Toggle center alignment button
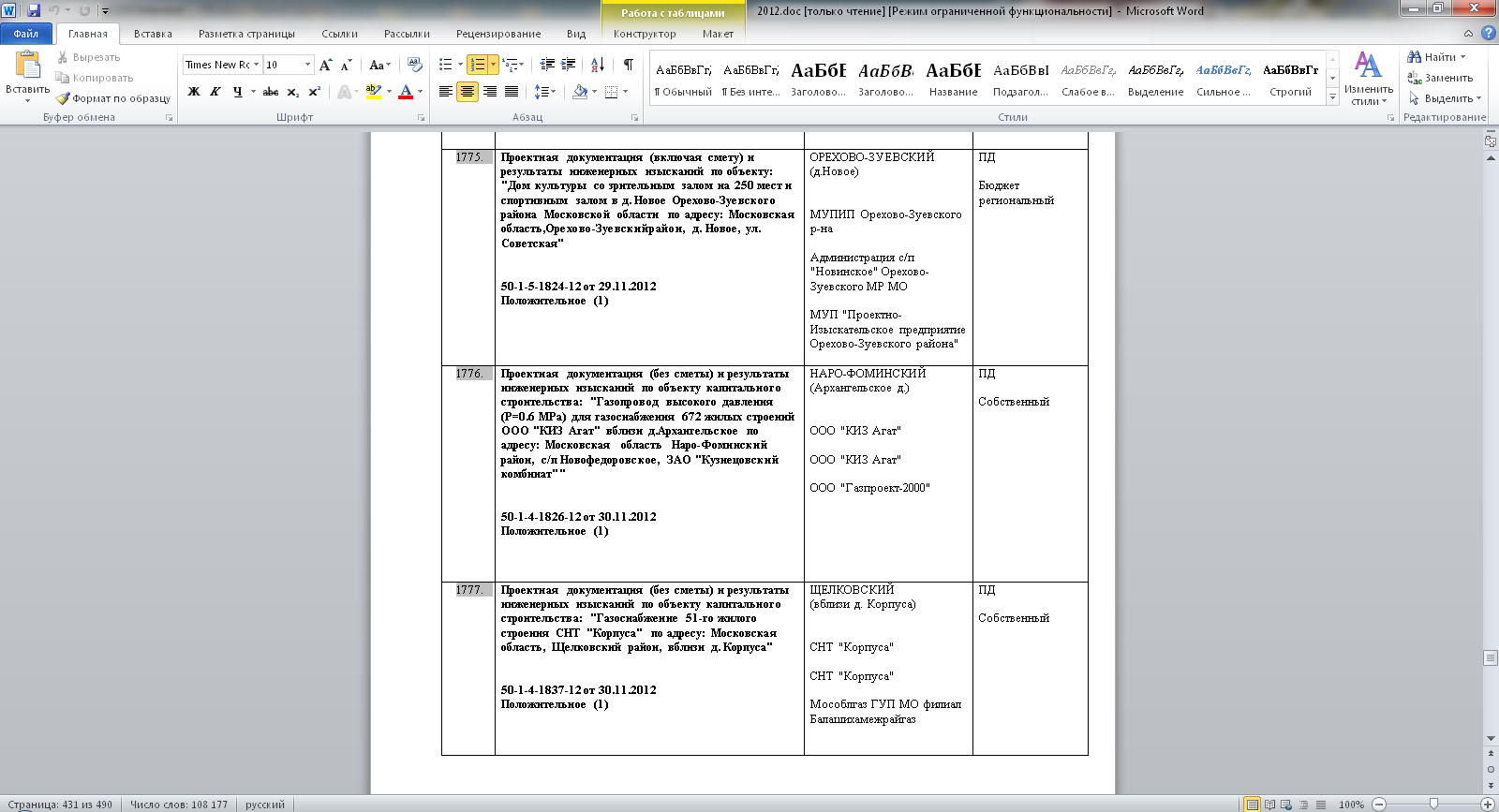The height and width of the screenshot is (812, 1499). (x=468, y=92)
